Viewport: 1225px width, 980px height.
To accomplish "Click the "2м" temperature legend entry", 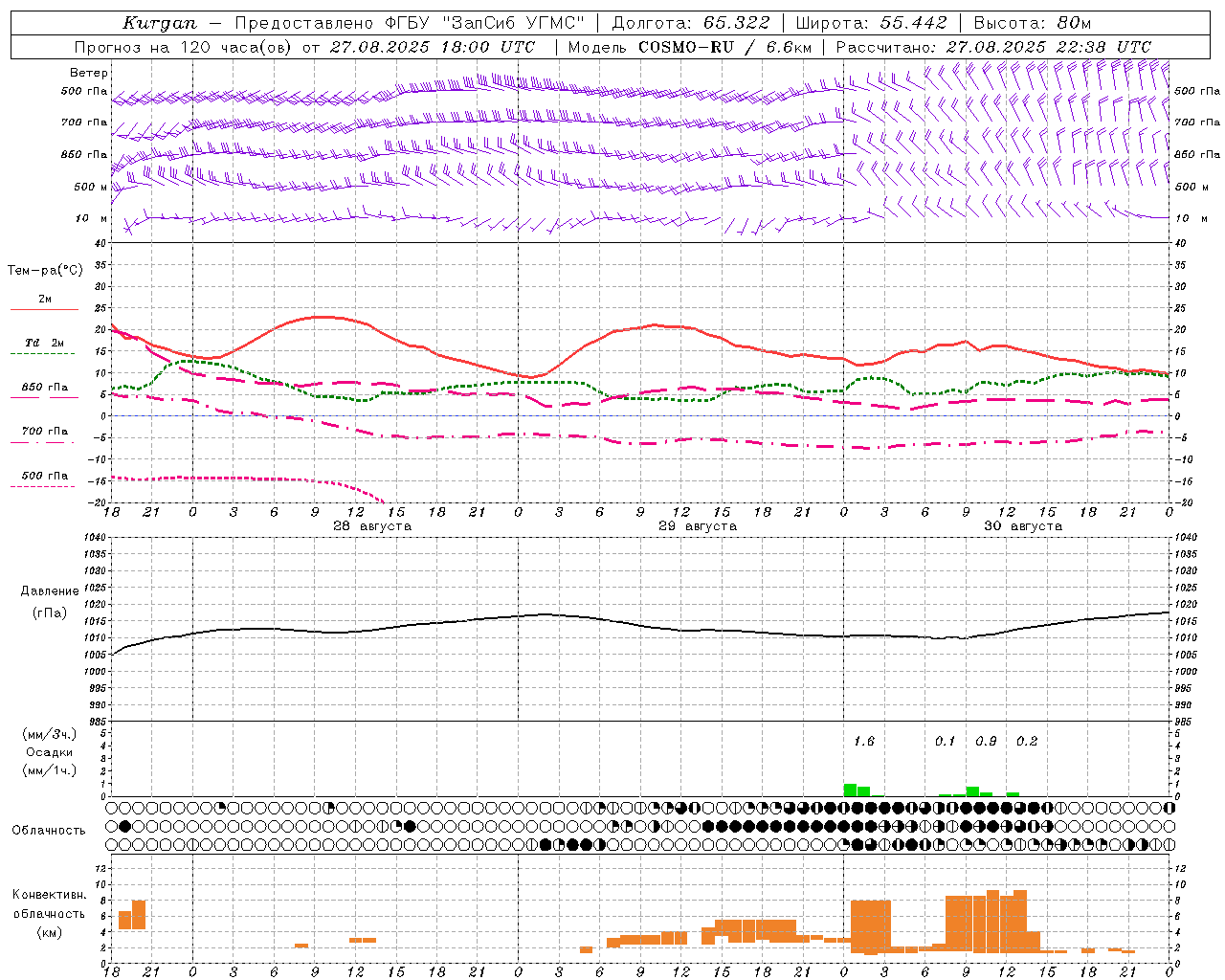I will (44, 299).
